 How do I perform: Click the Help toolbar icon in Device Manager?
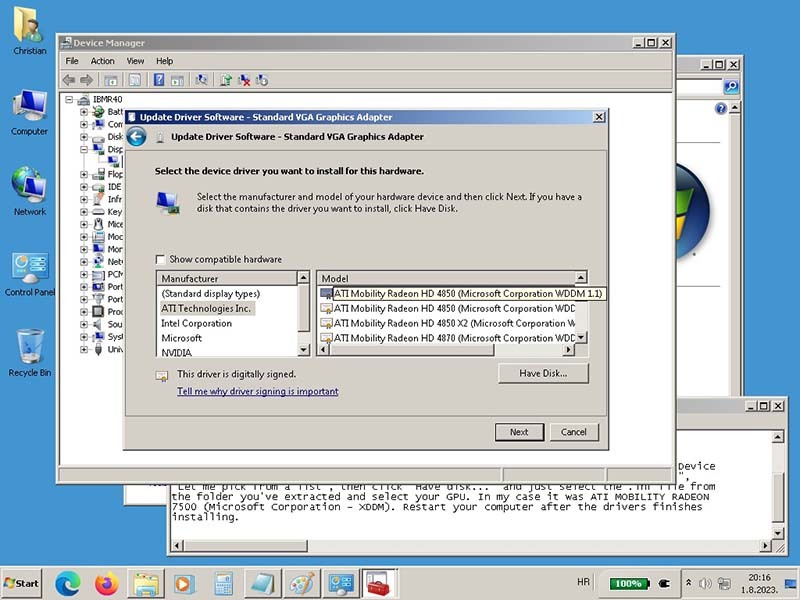tap(159, 80)
